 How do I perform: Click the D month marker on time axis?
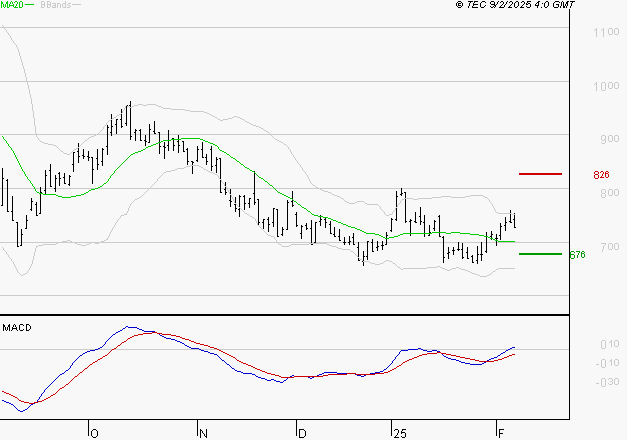302,434
